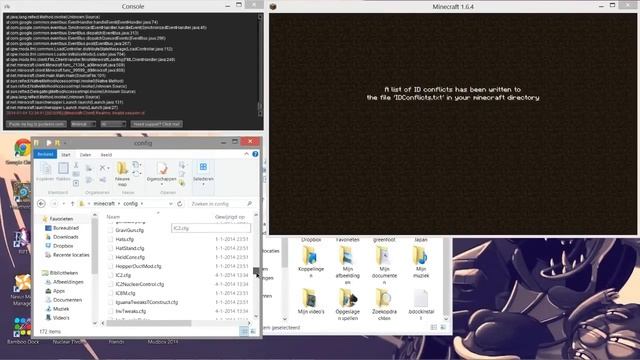Sort files by Gewijzigd op column
640x360 pixels.
coord(230,217)
